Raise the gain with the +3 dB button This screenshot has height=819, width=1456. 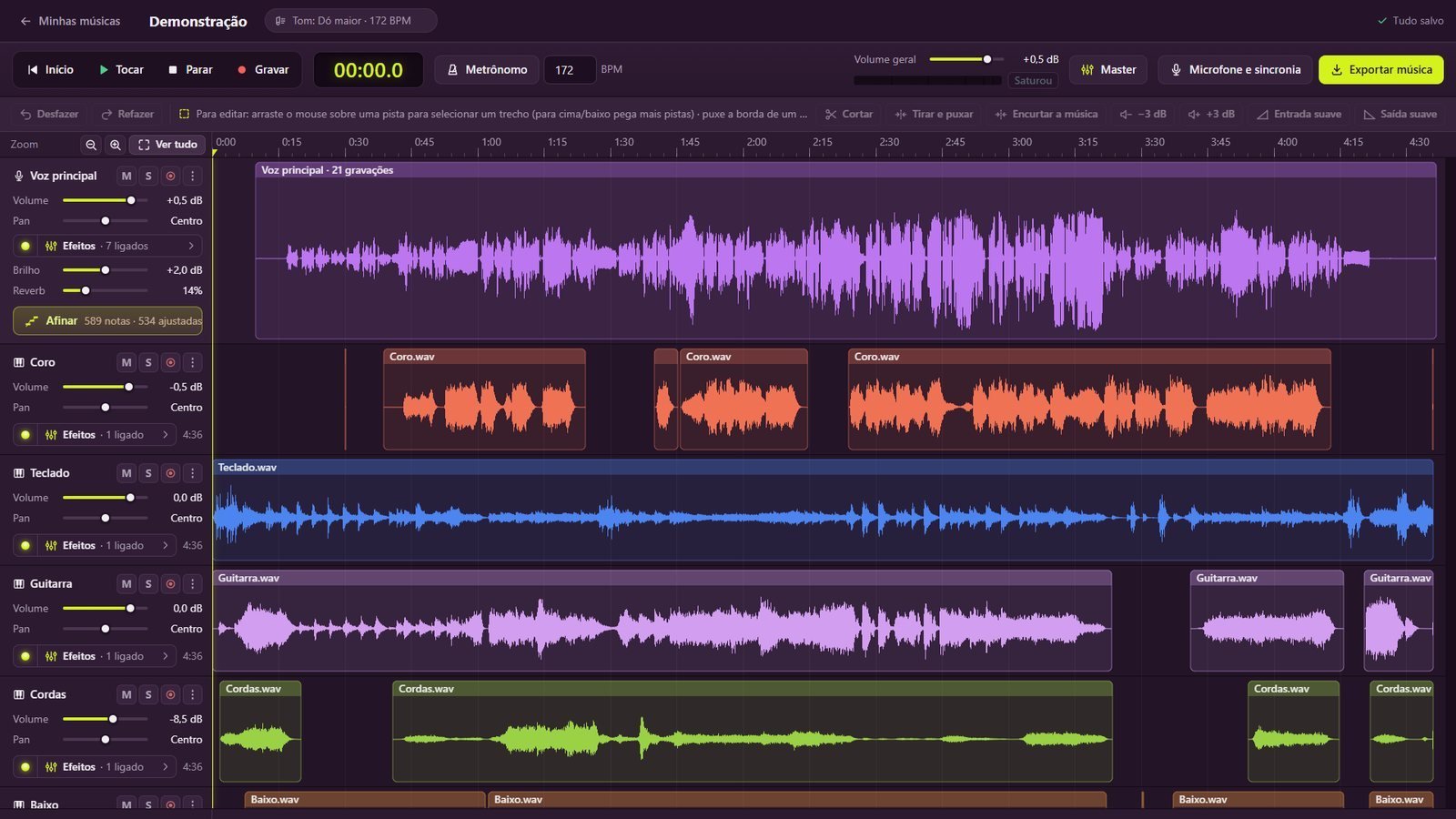point(1211,115)
